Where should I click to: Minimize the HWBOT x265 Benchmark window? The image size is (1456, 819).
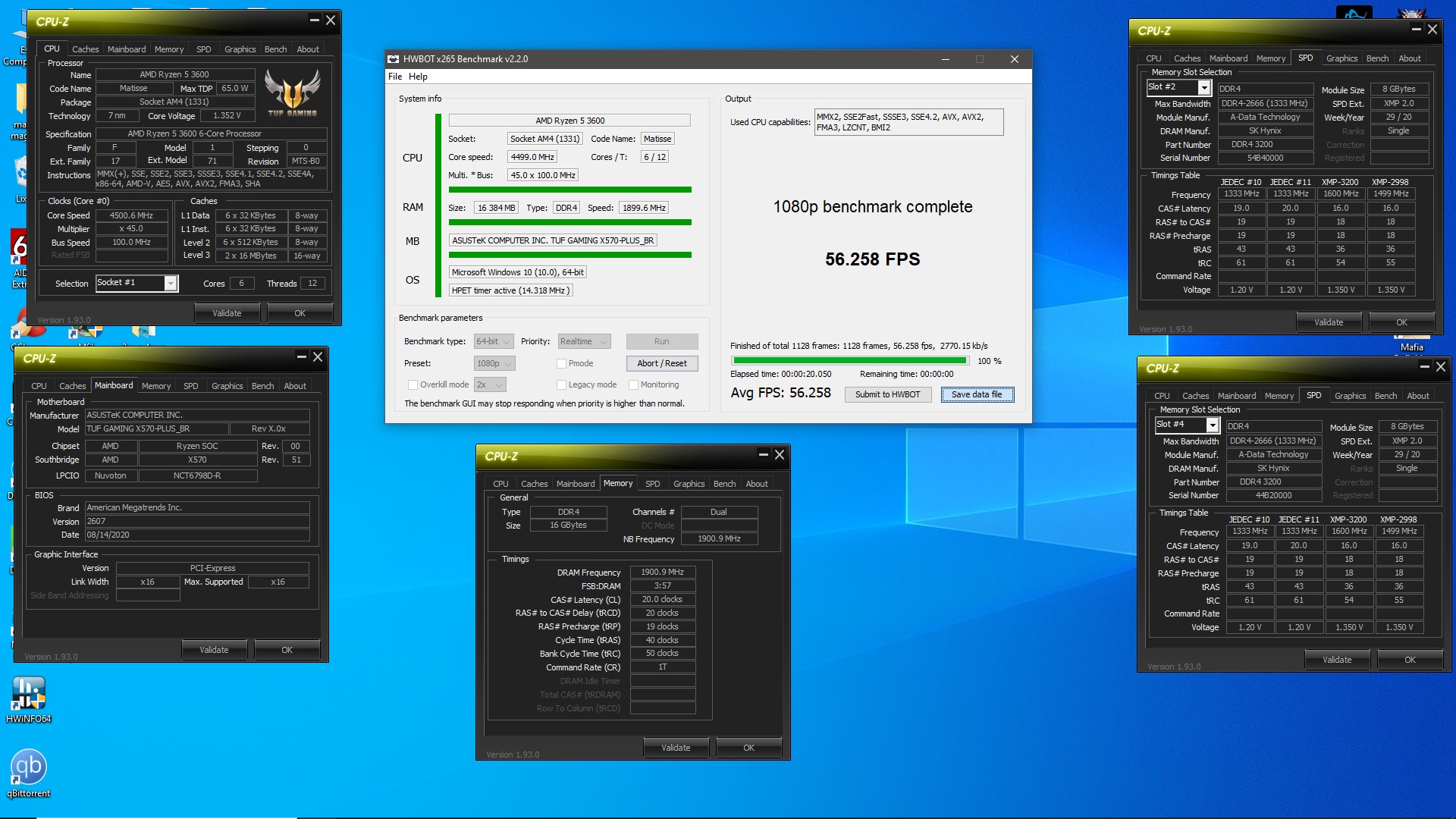[x=946, y=59]
